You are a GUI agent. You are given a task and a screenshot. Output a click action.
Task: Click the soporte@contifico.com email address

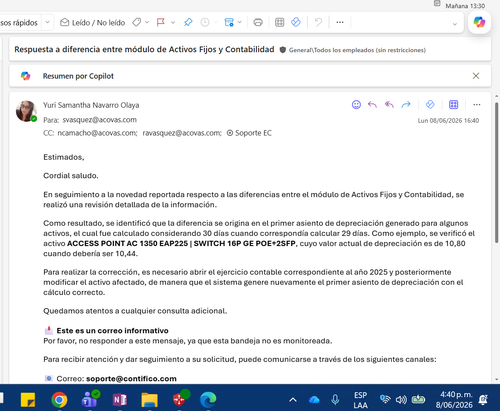coord(131,379)
